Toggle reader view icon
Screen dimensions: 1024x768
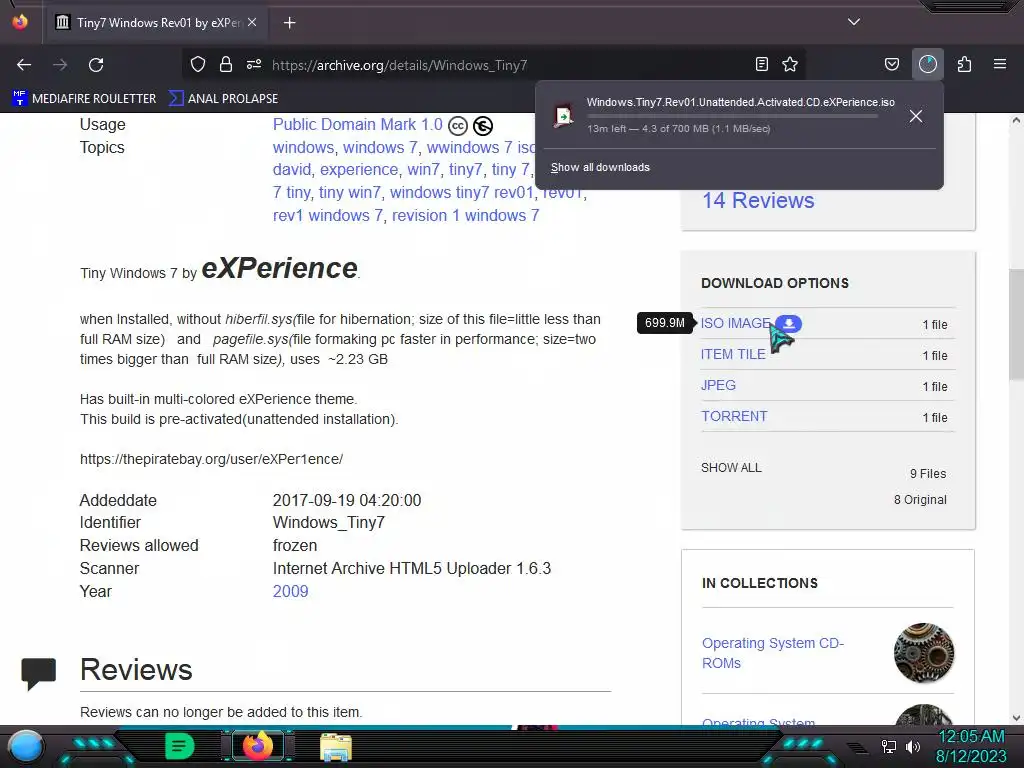click(x=761, y=64)
